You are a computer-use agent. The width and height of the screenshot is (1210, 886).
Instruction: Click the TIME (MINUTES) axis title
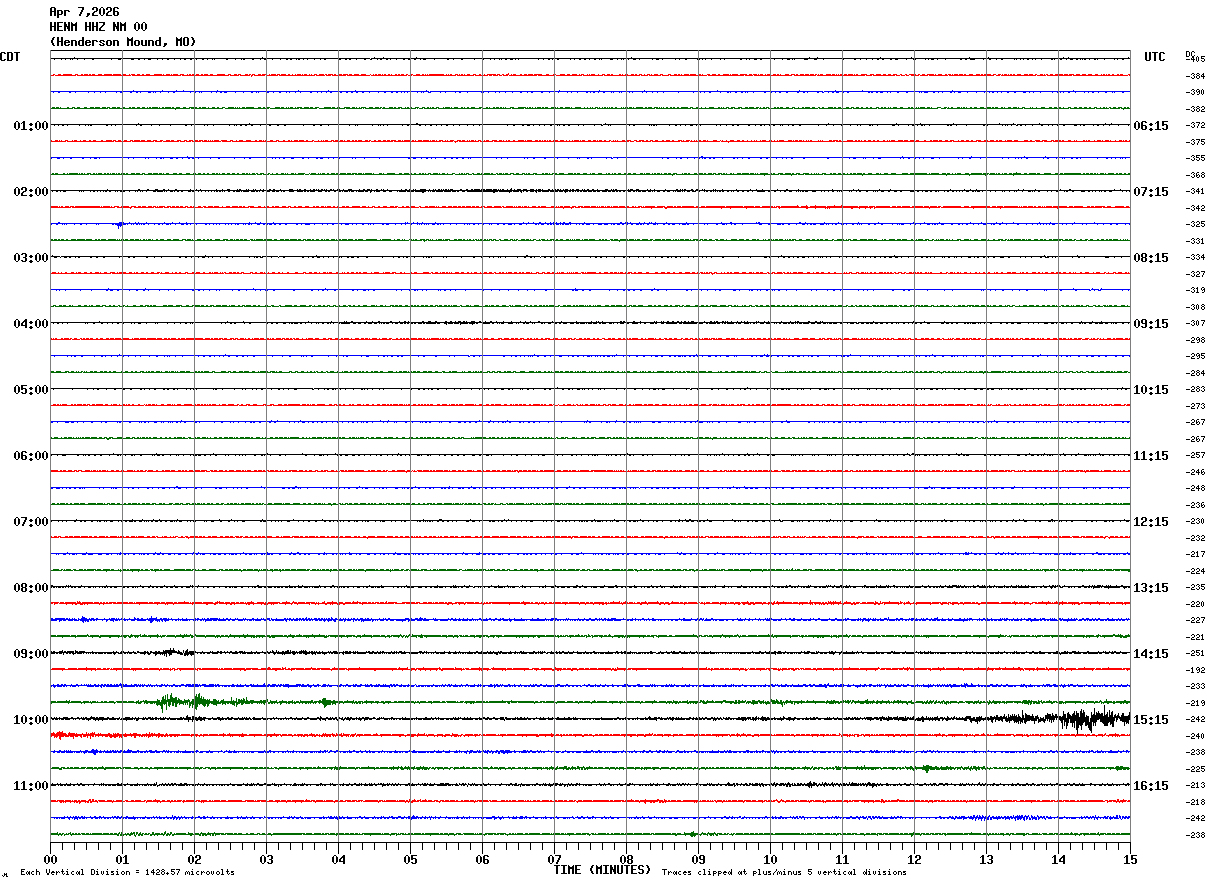tap(602, 870)
